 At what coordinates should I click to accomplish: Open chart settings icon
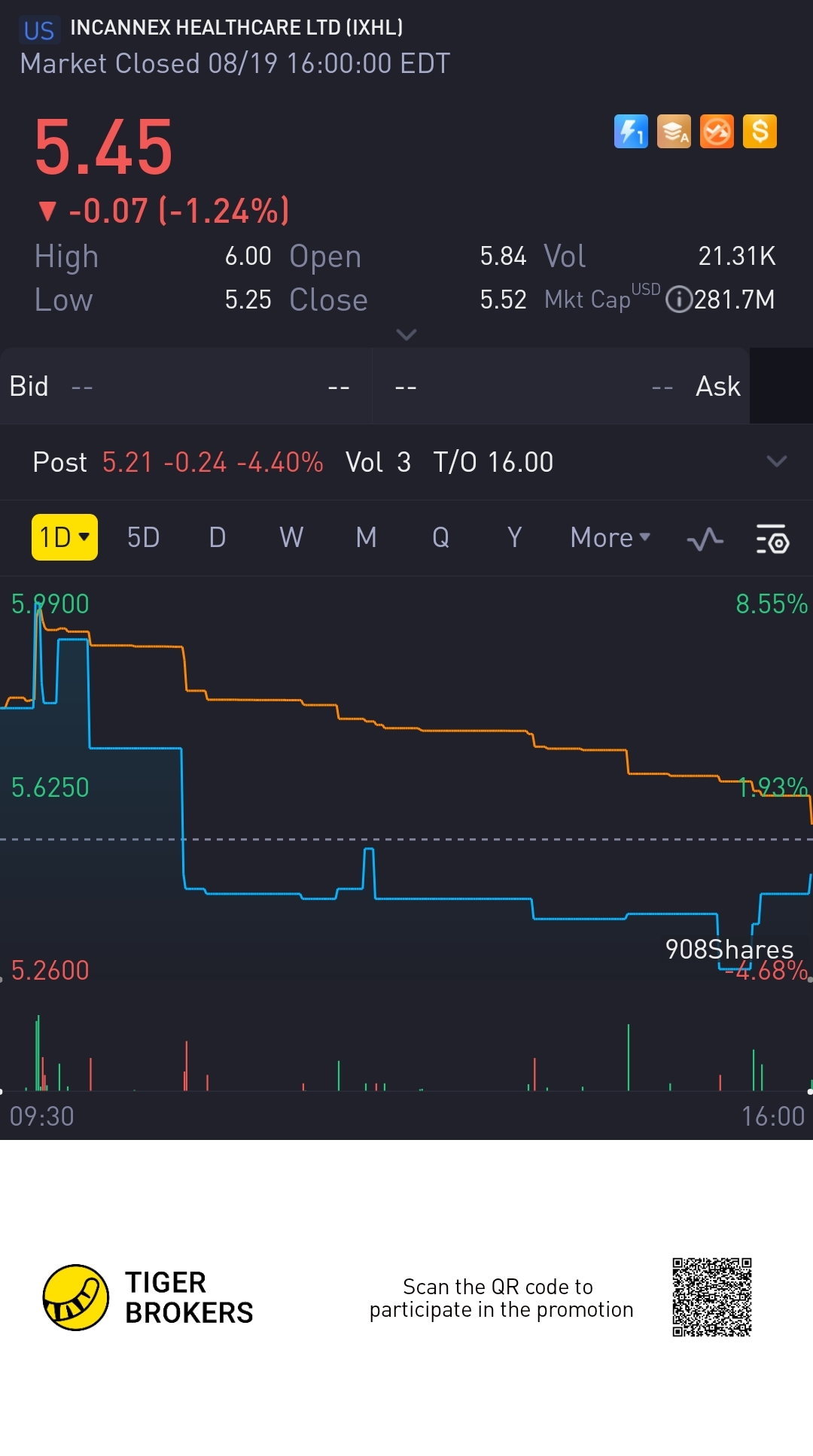click(x=772, y=539)
